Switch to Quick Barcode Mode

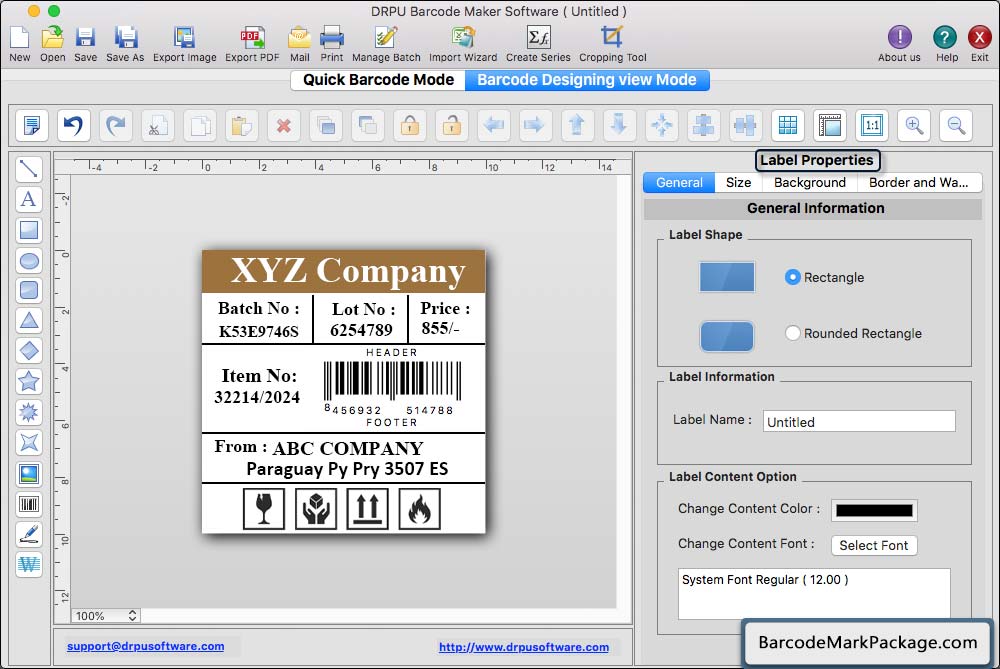coord(378,80)
